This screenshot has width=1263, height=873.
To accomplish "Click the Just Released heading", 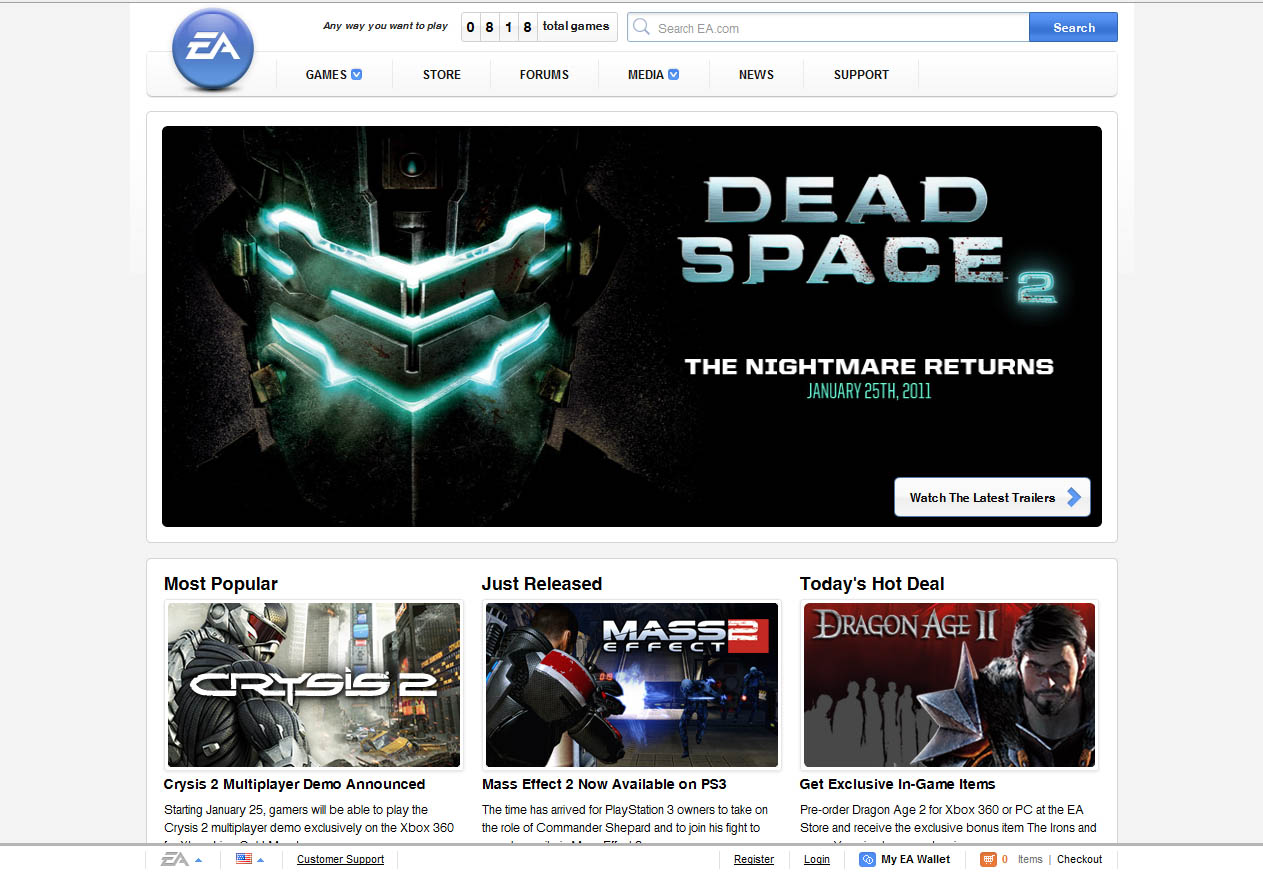I will click(x=542, y=584).
